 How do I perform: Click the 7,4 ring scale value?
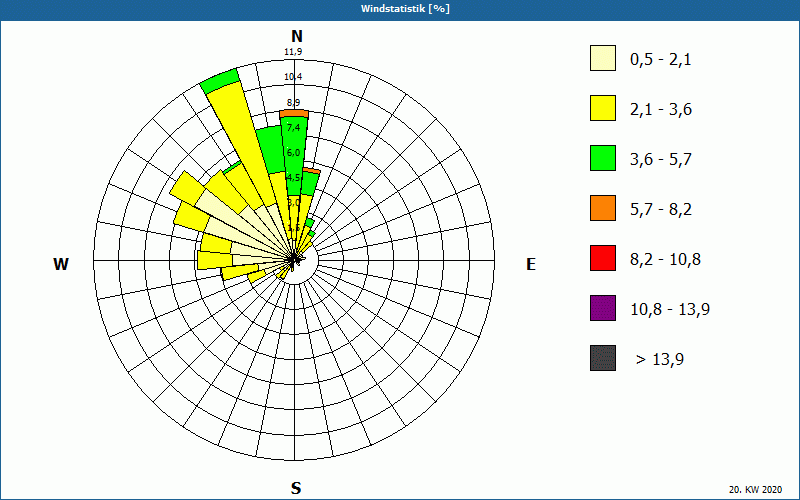293,127
